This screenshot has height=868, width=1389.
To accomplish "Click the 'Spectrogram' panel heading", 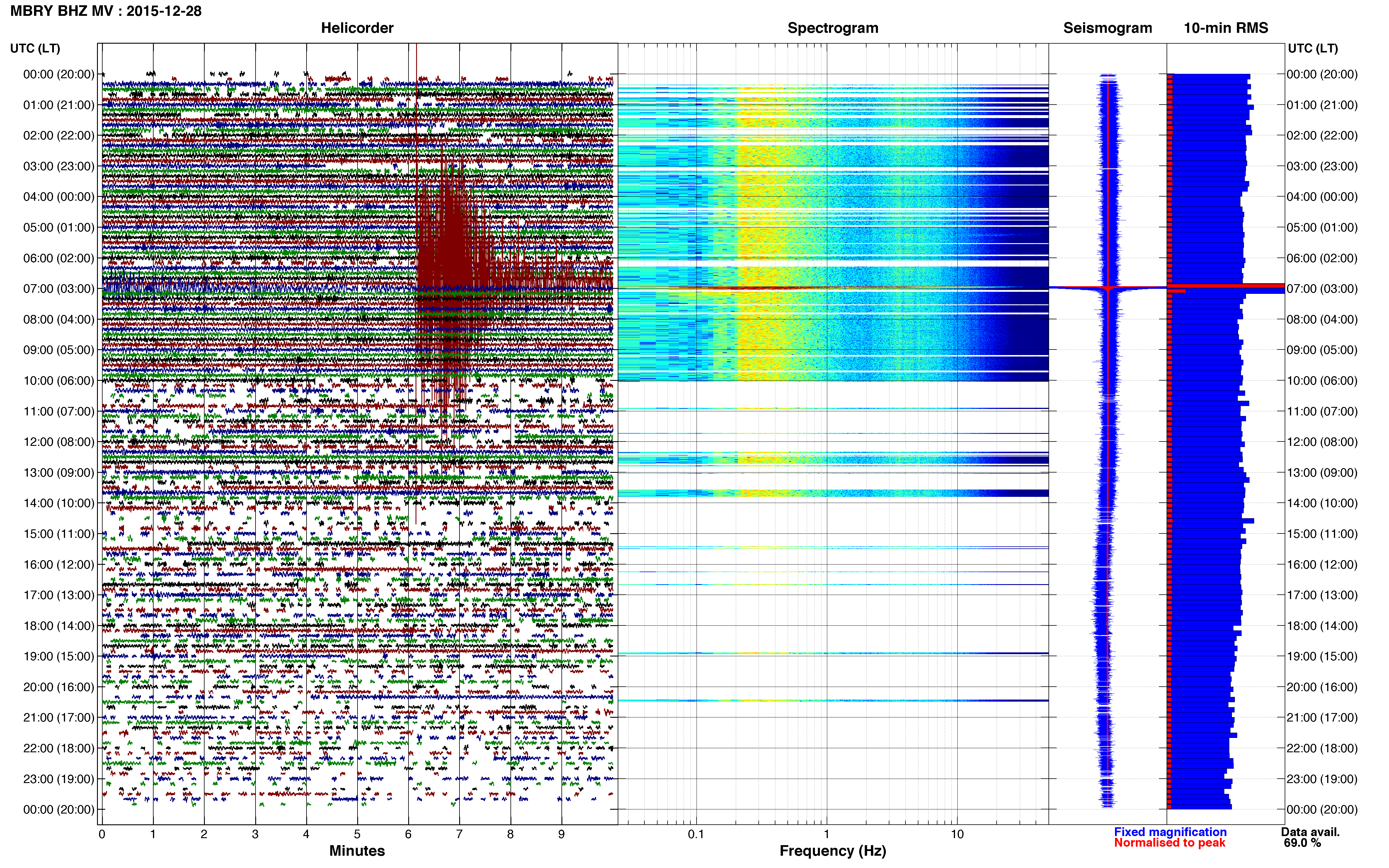I will (x=833, y=28).
